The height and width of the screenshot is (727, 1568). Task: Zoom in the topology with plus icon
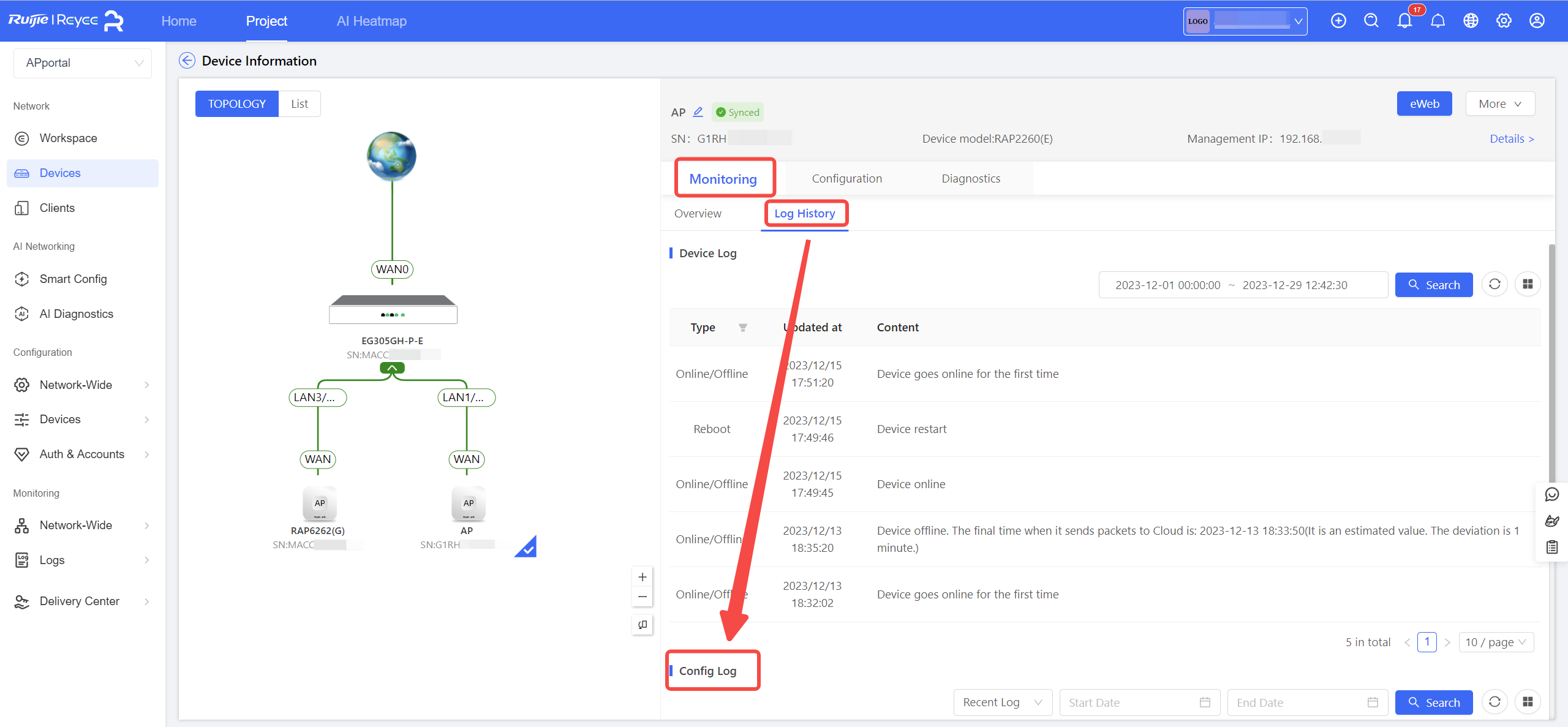[x=642, y=577]
